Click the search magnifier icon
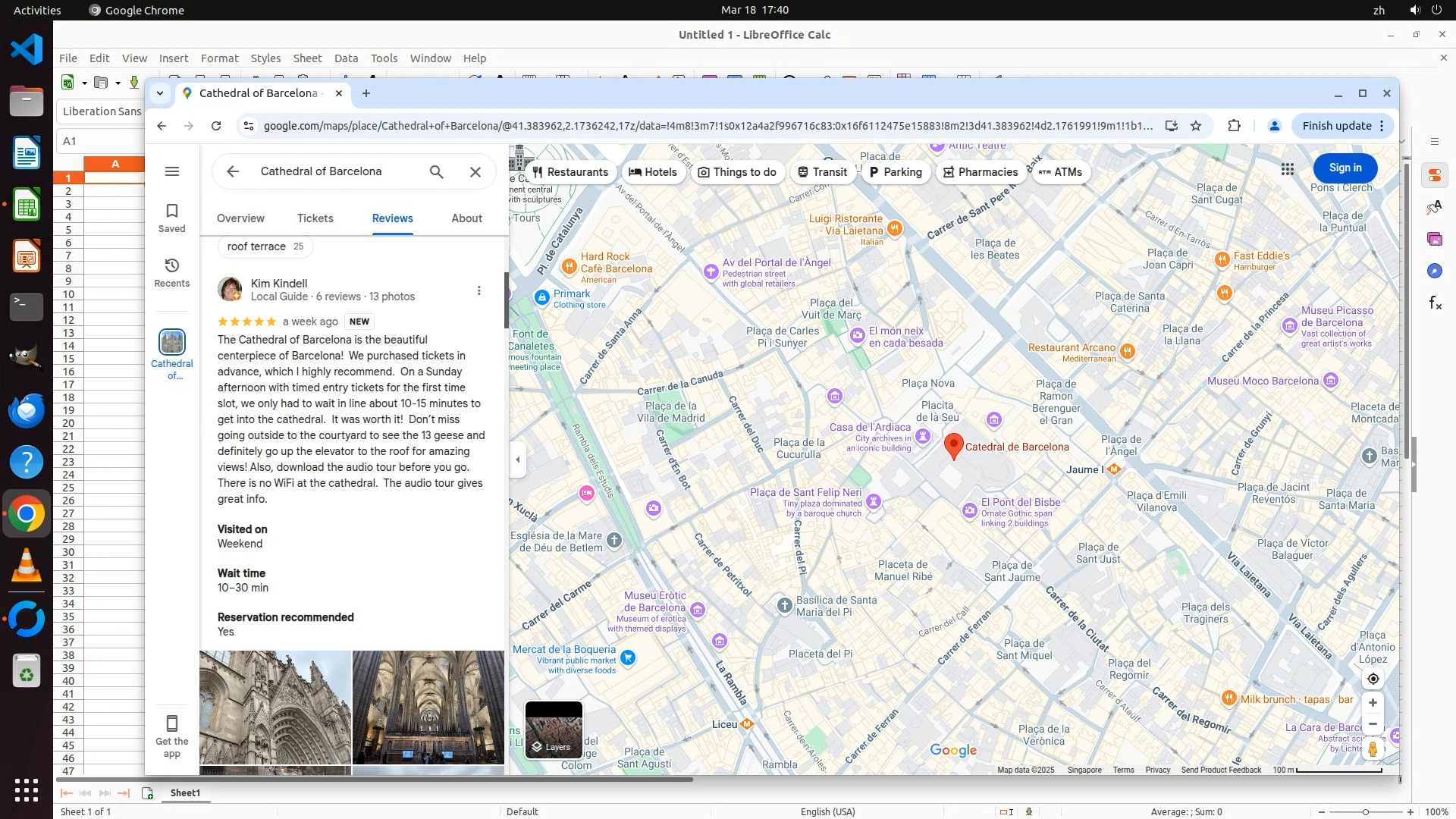Screen dimensions: 1456x819 436,172
